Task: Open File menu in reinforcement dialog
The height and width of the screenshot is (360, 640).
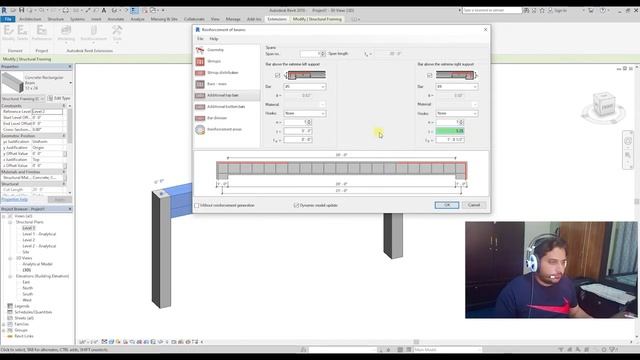Action: click(x=200, y=39)
